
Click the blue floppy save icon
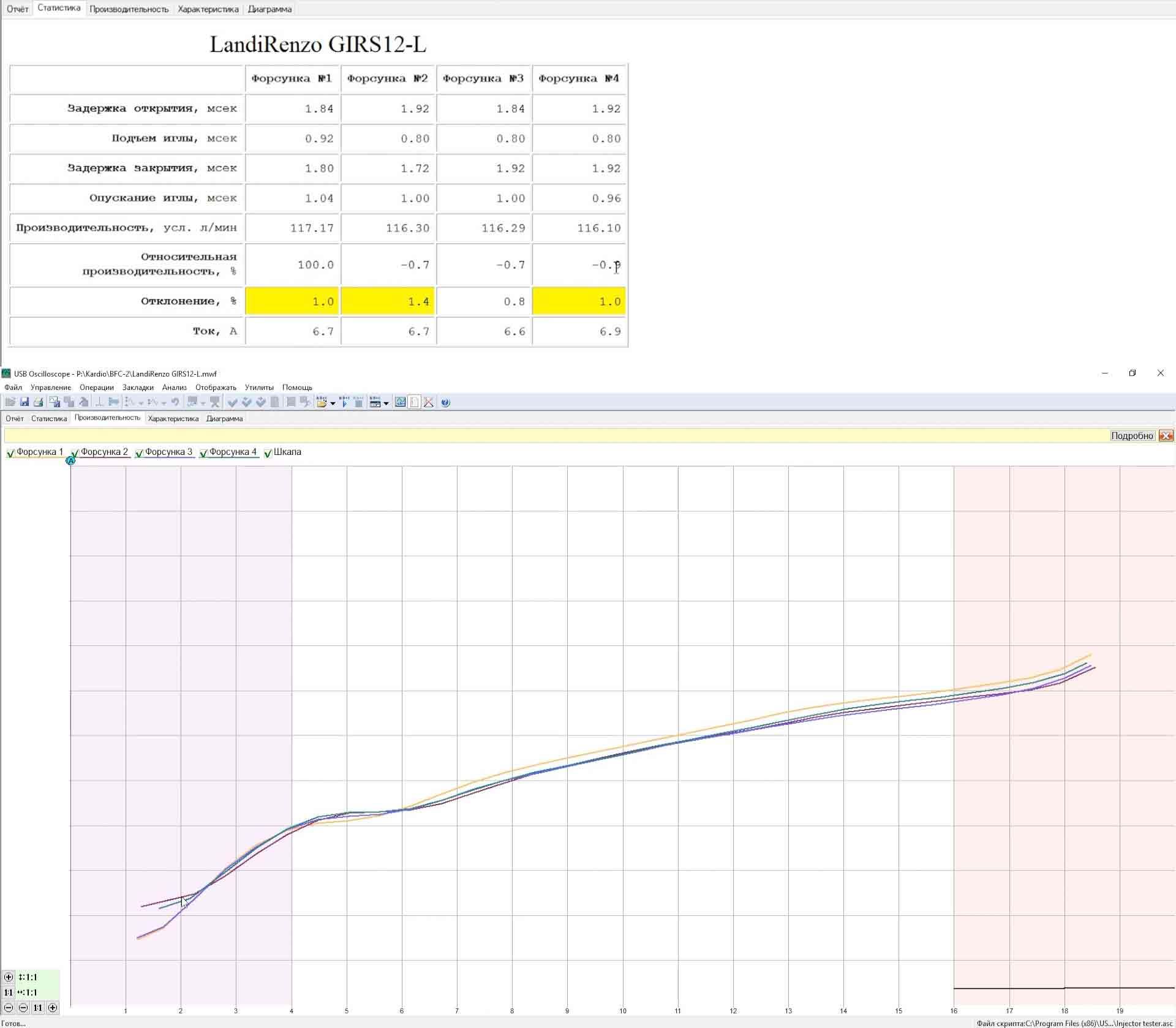click(24, 402)
